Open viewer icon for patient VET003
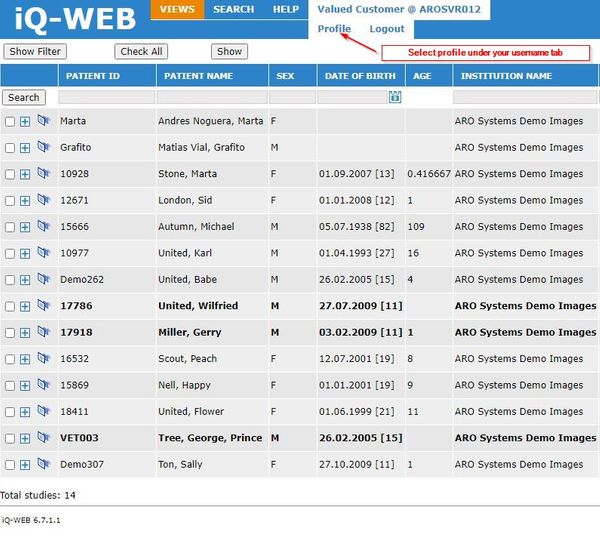600x537 pixels. [x=44, y=437]
